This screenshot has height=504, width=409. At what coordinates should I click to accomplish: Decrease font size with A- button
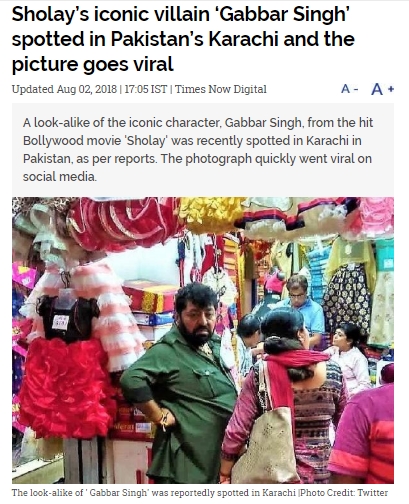tap(350, 89)
